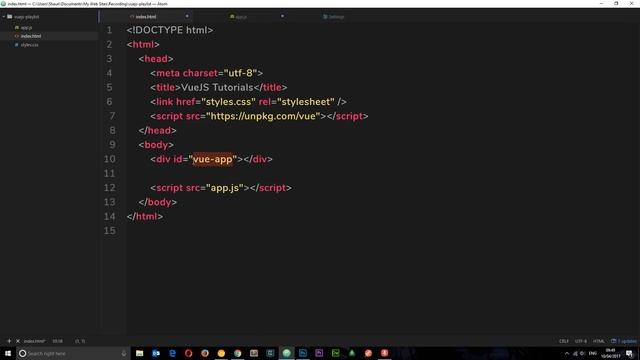This screenshot has width=640, height=360.
Task: Switch to the app.js editor tab
Action: (241, 17)
